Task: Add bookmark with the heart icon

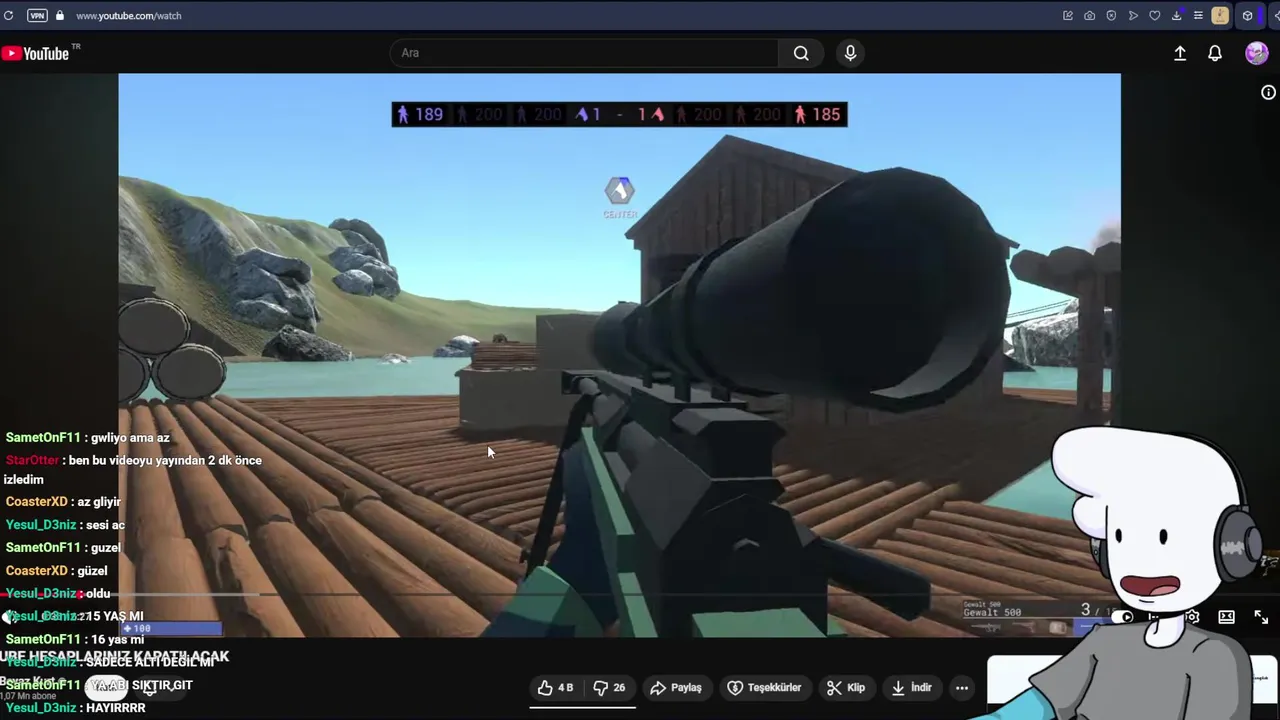Action: 1155,15
